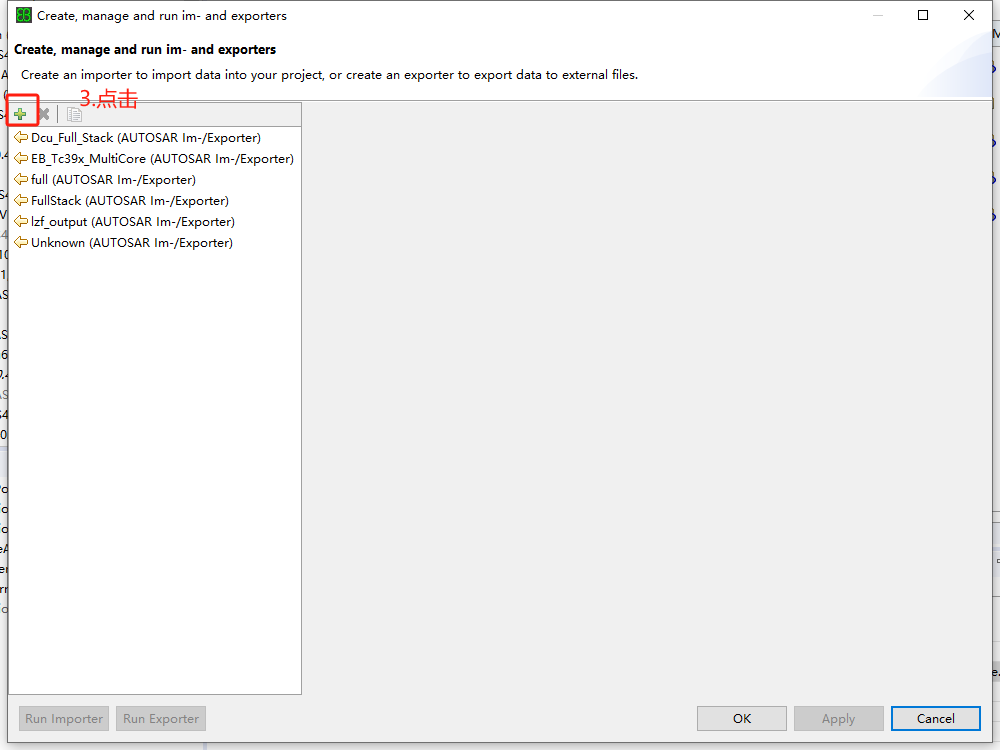Confirm with the OK button
The width and height of the screenshot is (1000, 750).
click(741, 718)
